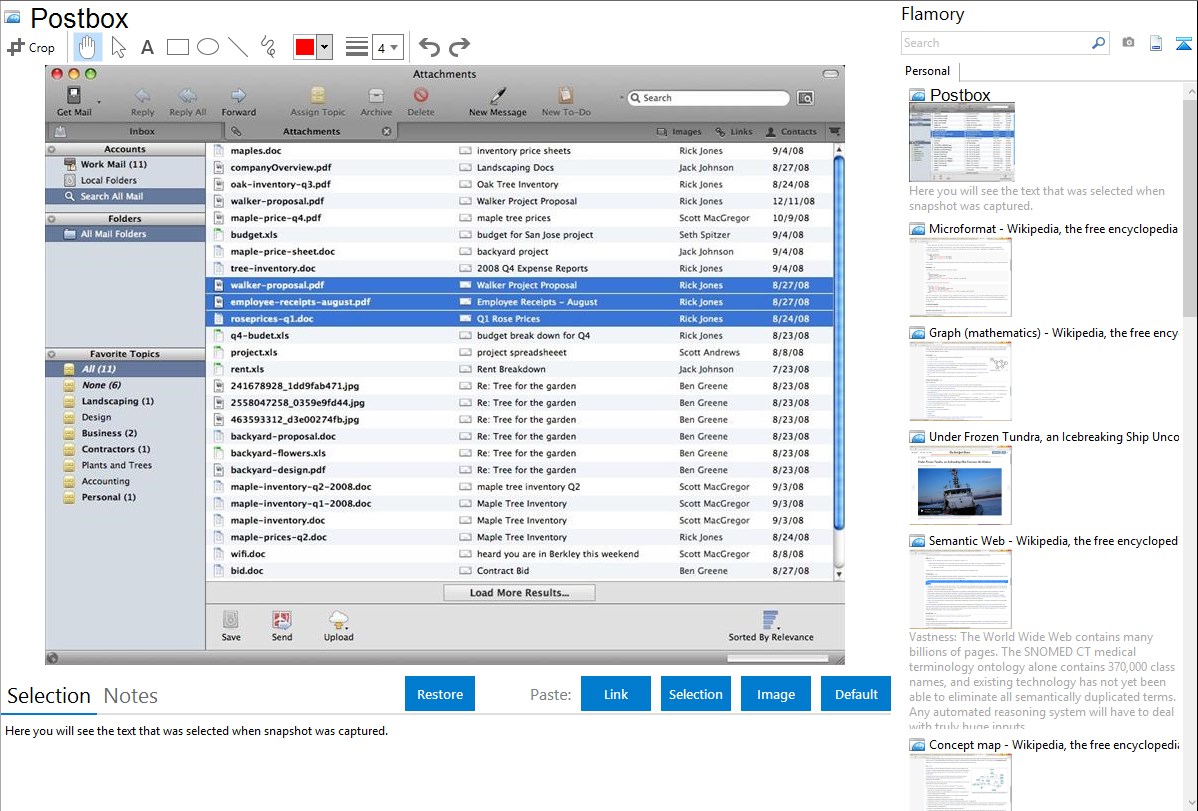Viewport: 1198px width, 811px height.
Task: Open the Contacts filter
Action: pyautogui.click(x=791, y=131)
